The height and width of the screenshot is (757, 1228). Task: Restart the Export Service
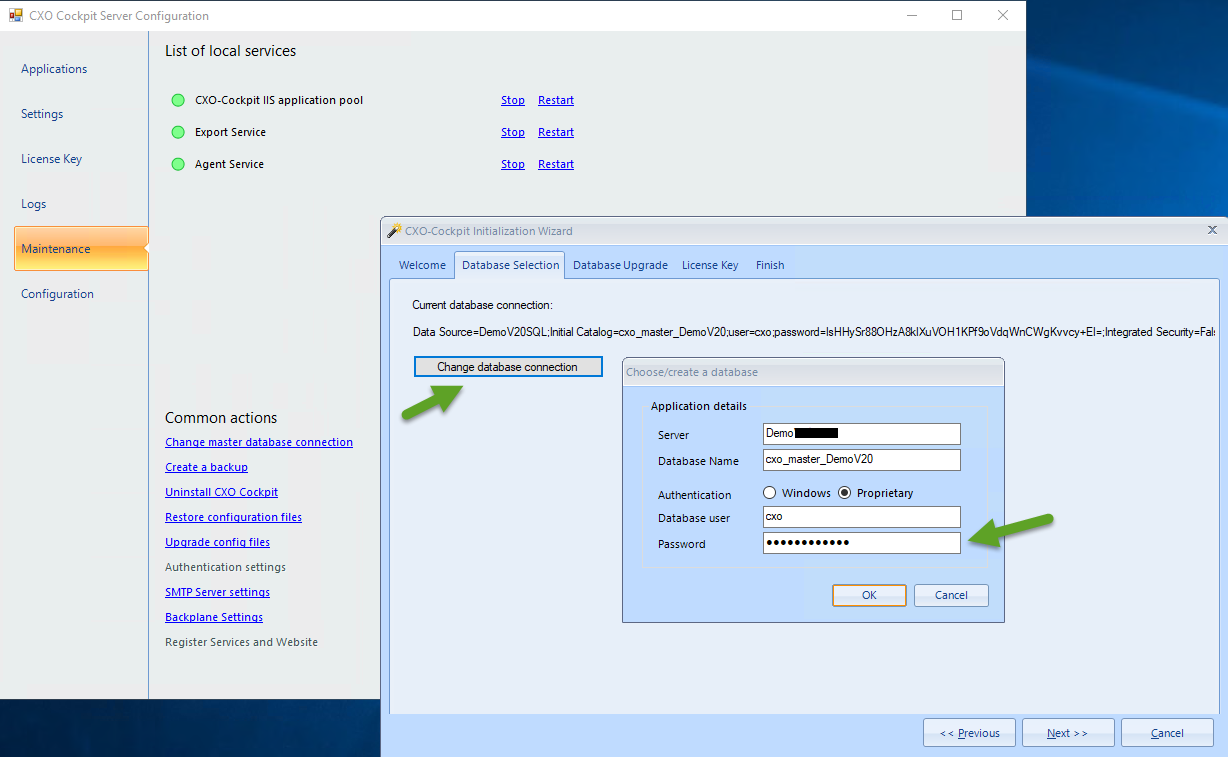pyautogui.click(x=556, y=132)
